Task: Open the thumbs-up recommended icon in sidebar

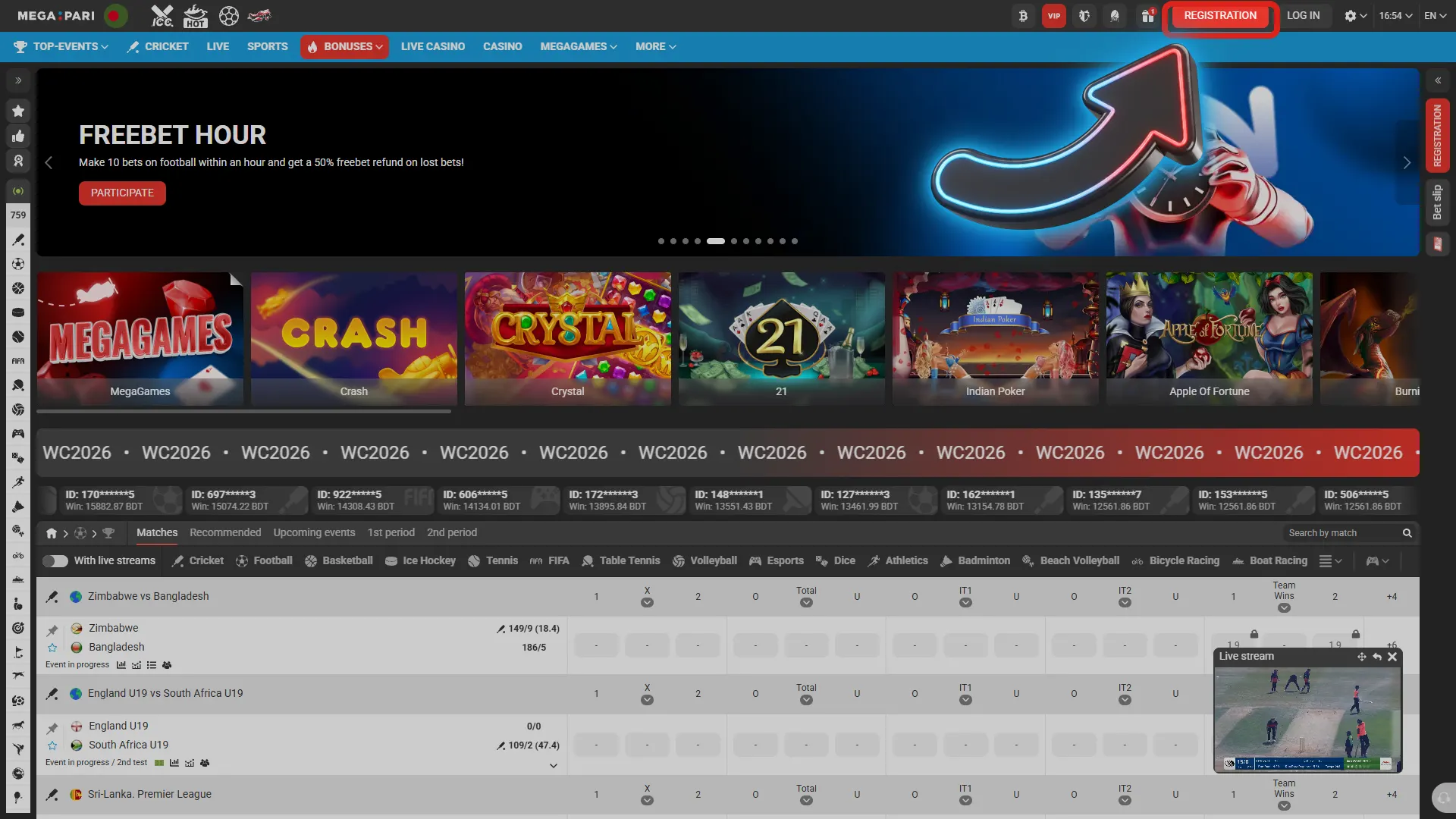Action: click(18, 136)
